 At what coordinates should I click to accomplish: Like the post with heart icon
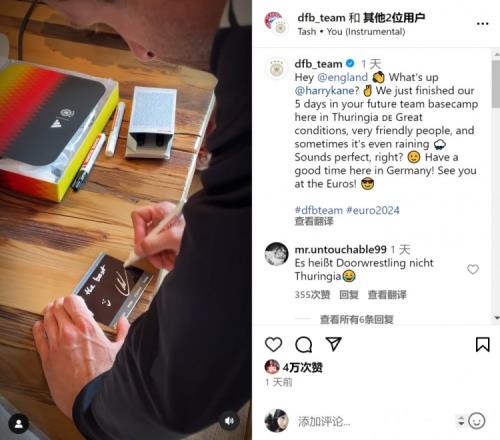click(273, 344)
